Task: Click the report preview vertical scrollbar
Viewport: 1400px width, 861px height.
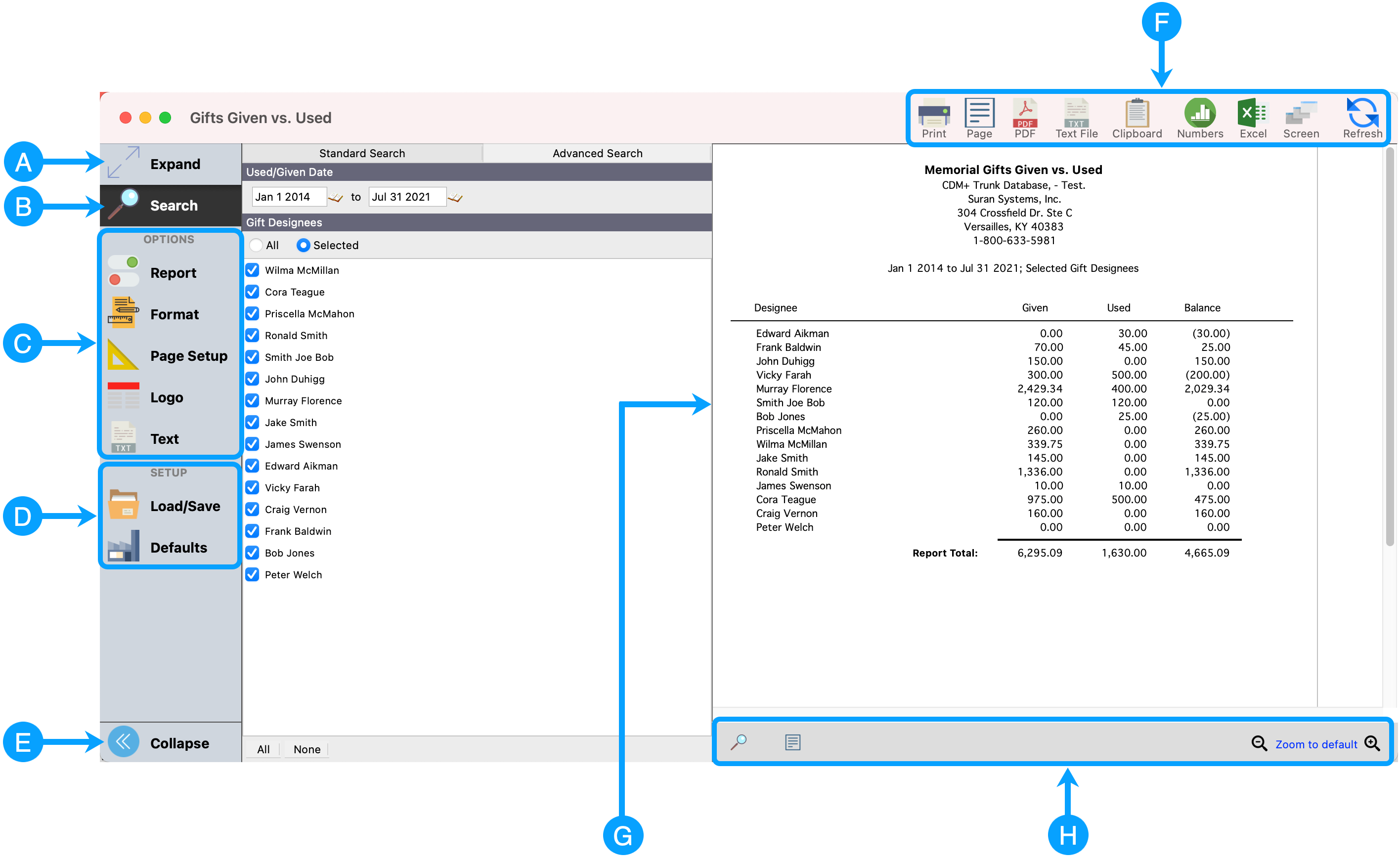Action: pos(1390,346)
